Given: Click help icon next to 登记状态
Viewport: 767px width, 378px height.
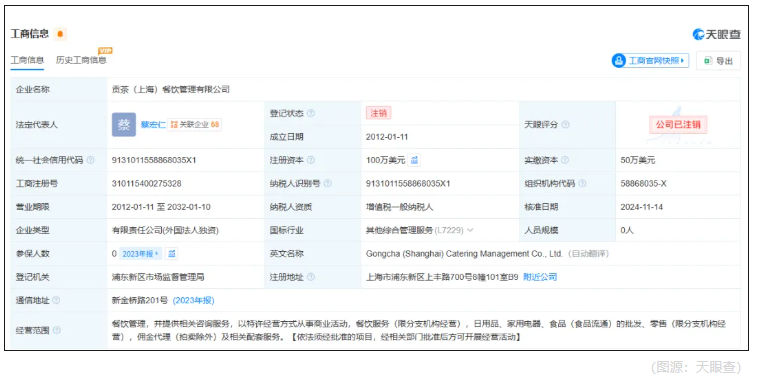Looking at the screenshot, I should 311,113.
